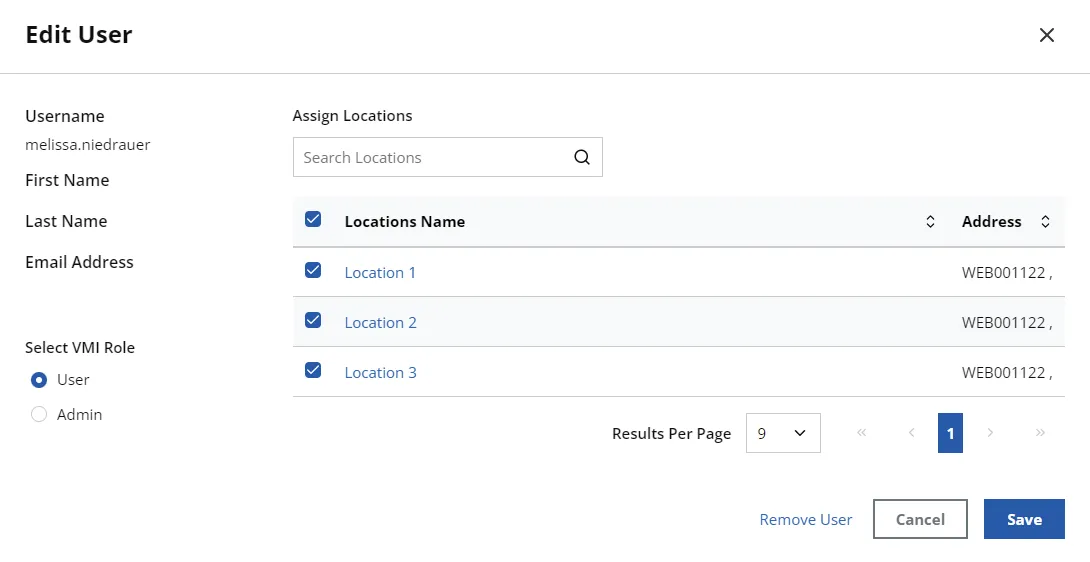Select the Admin VMI role
Image resolution: width=1090 pixels, height=562 pixels.
tap(39, 415)
